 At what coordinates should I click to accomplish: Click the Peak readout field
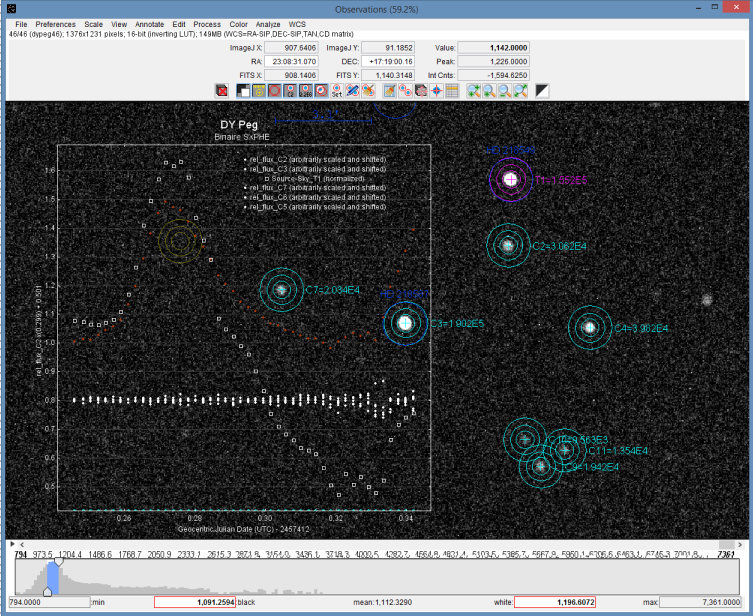point(494,61)
